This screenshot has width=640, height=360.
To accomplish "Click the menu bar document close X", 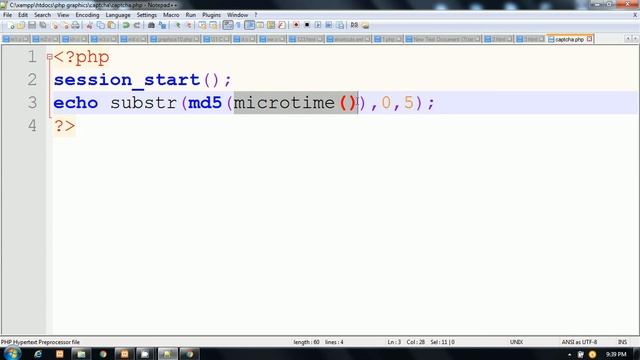I will (635, 15).
